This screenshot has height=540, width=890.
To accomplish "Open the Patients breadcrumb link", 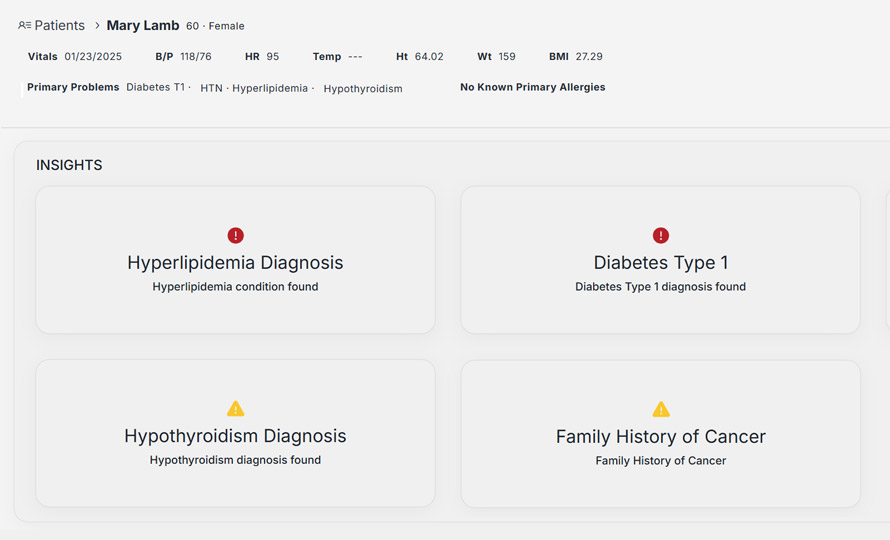I will point(59,26).
